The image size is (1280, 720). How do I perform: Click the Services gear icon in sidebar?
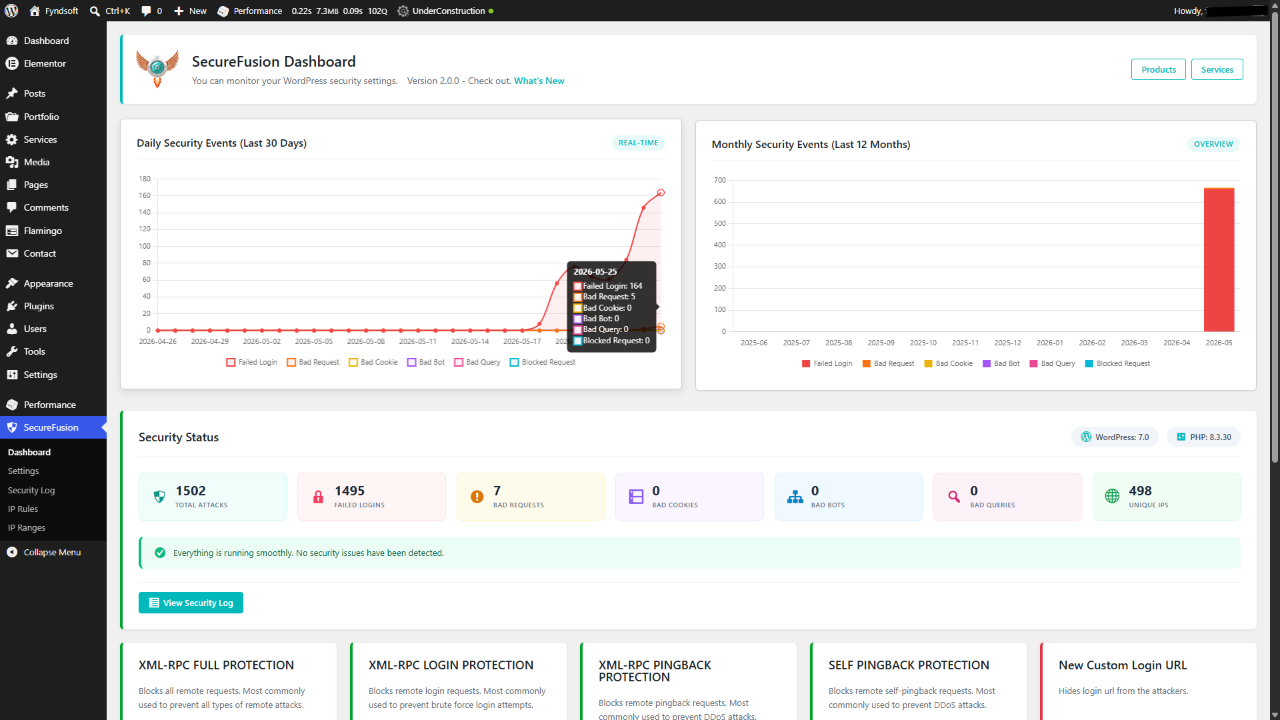click(12, 140)
